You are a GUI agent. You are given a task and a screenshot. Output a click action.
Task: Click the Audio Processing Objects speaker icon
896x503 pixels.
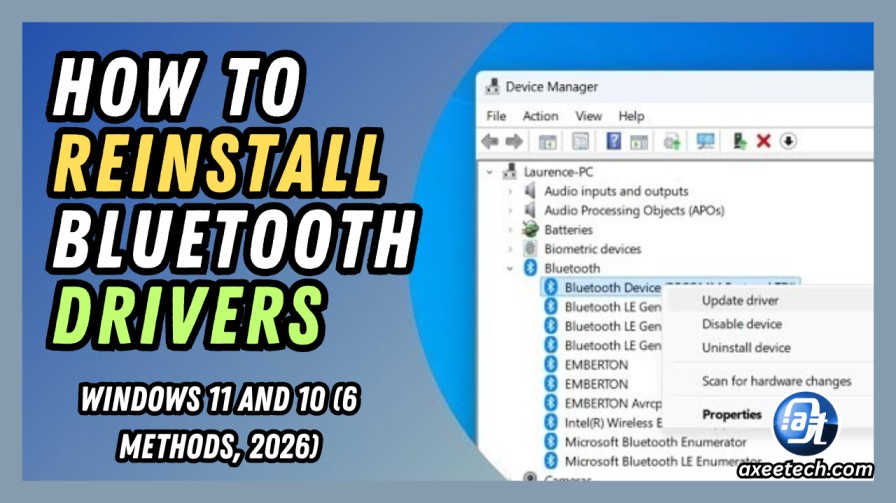click(530, 210)
